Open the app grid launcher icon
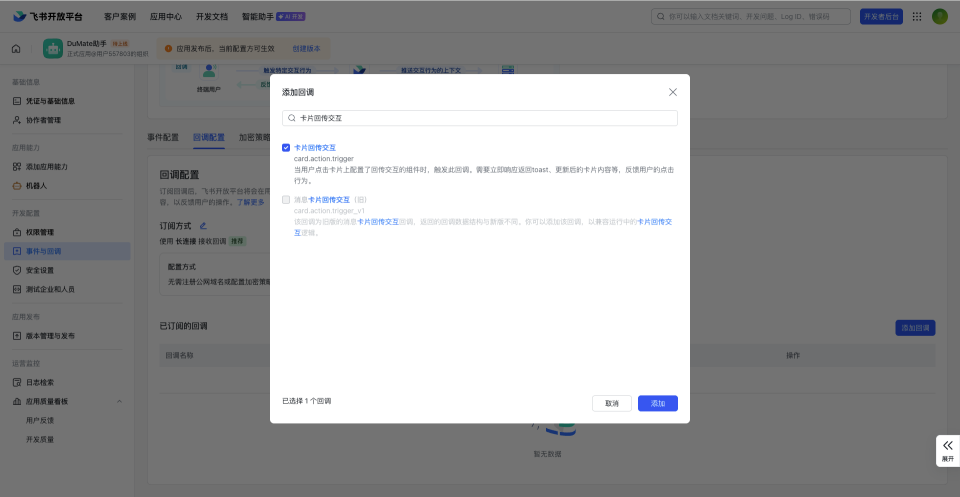The height and width of the screenshot is (497, 960). tap(917, 16)
